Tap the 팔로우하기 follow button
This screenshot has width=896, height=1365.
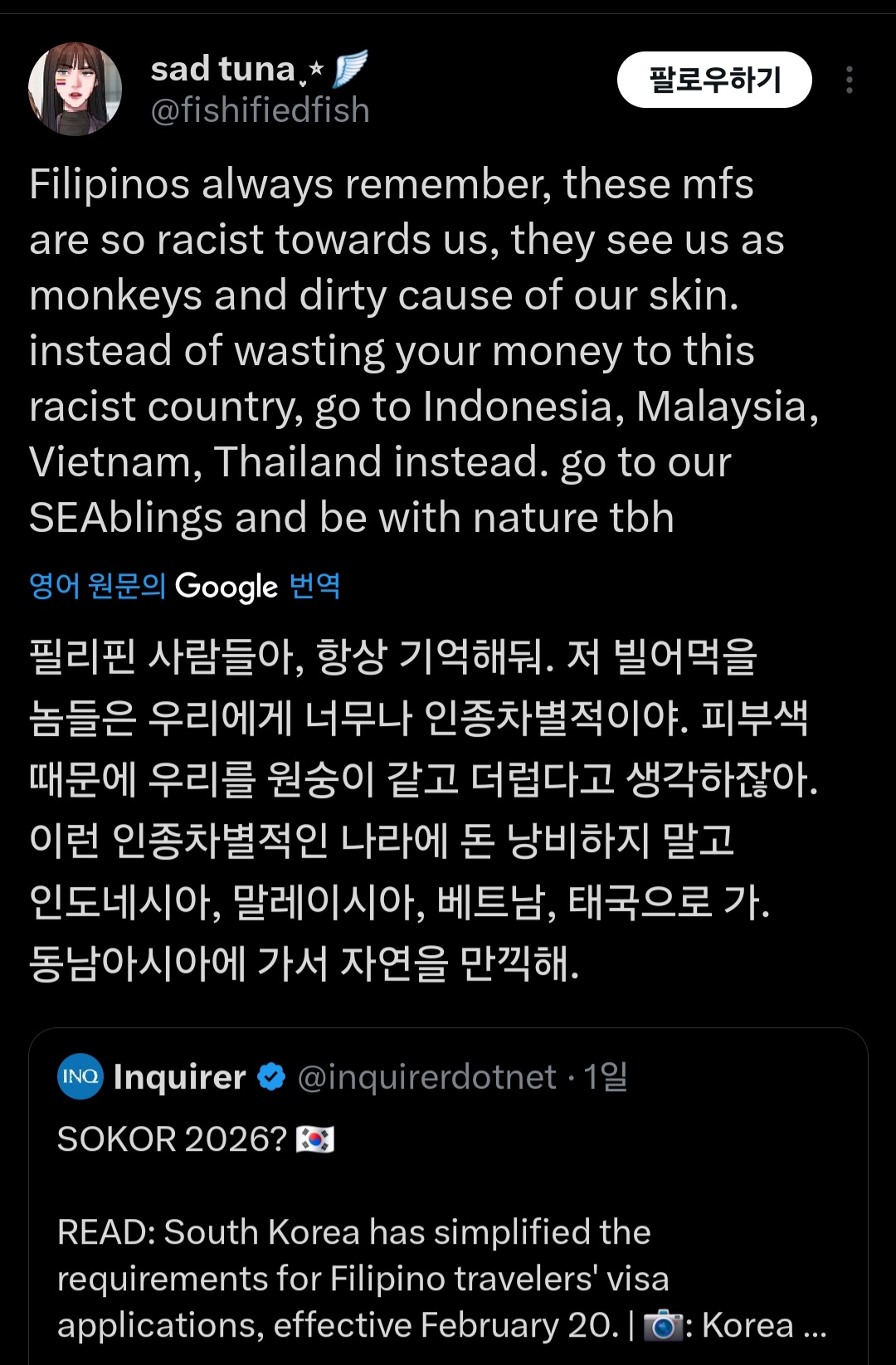tap(713, 80)
